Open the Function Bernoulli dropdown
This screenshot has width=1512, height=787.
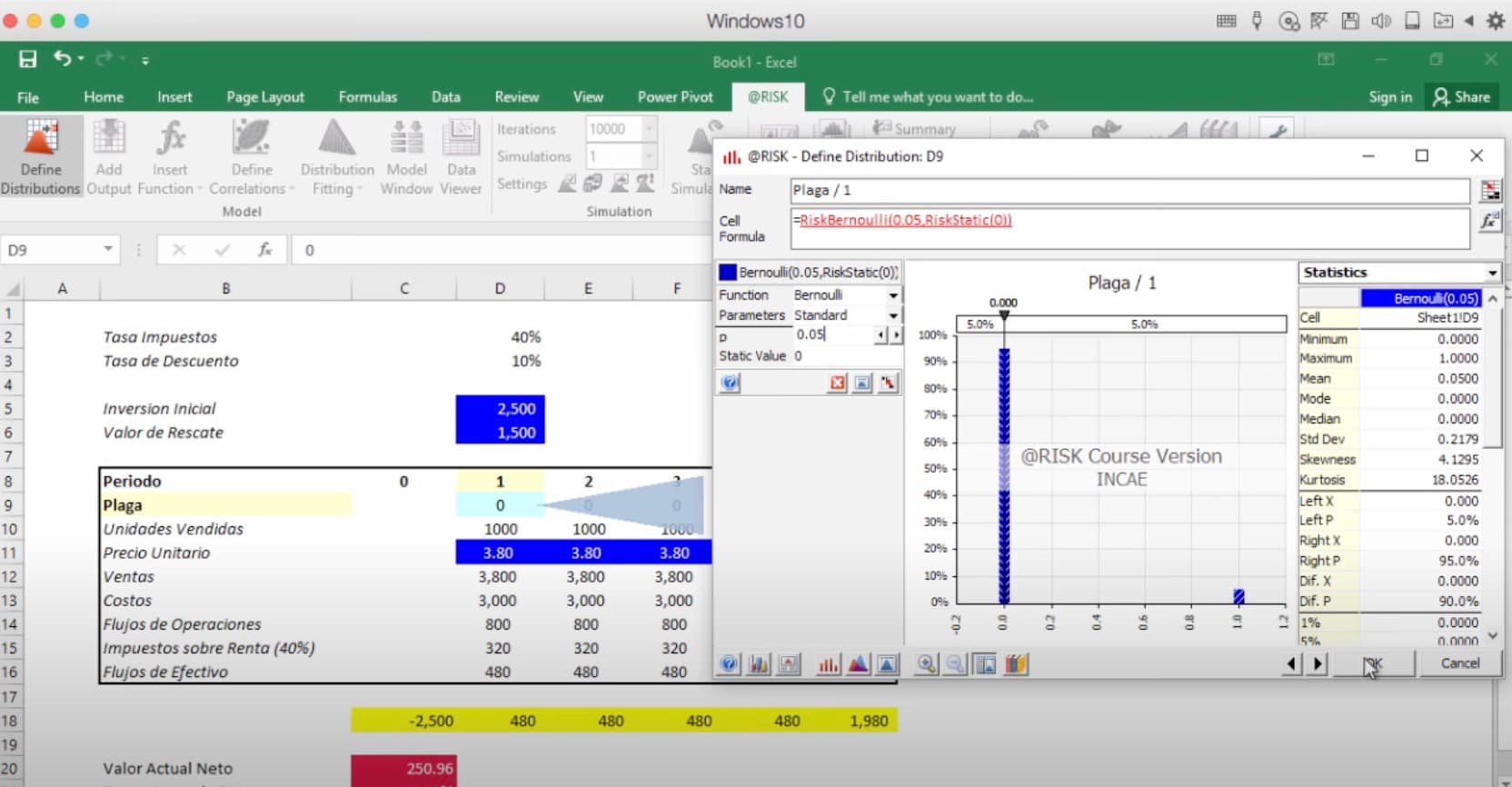coord(893,295)
